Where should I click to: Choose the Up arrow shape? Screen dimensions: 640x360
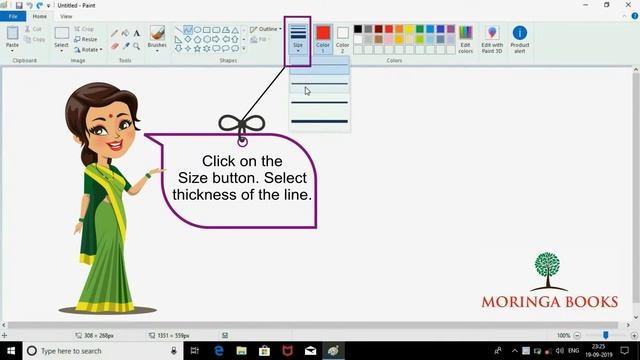[235, 40]
